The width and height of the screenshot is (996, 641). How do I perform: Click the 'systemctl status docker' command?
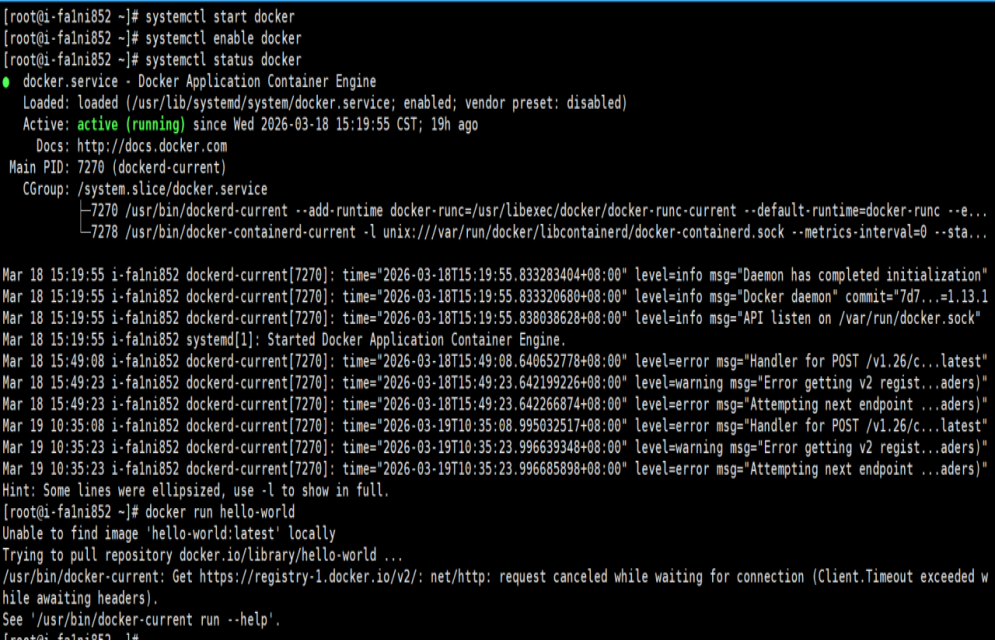coord(223,60)
